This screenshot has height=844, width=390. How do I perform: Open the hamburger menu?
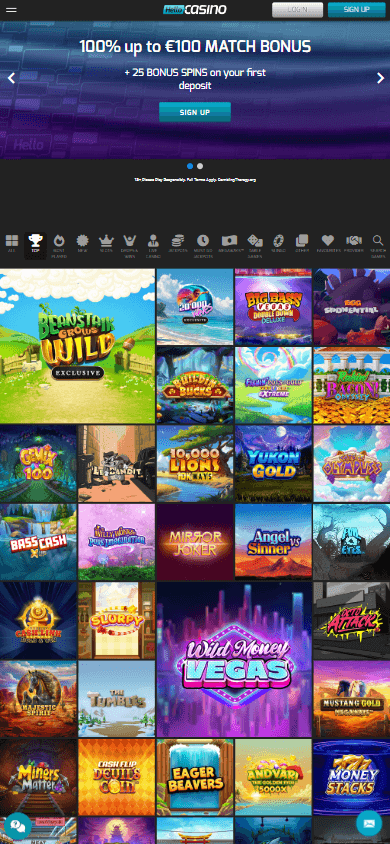coord(11,10)
